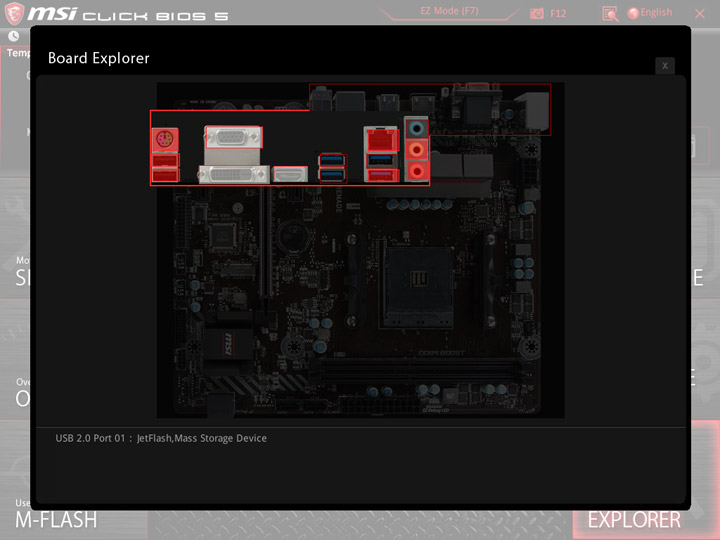The height and width of the screenshot is (540, 720).
Task: Select the blue USB port directly under LAN
Action: tap(381, 160)
